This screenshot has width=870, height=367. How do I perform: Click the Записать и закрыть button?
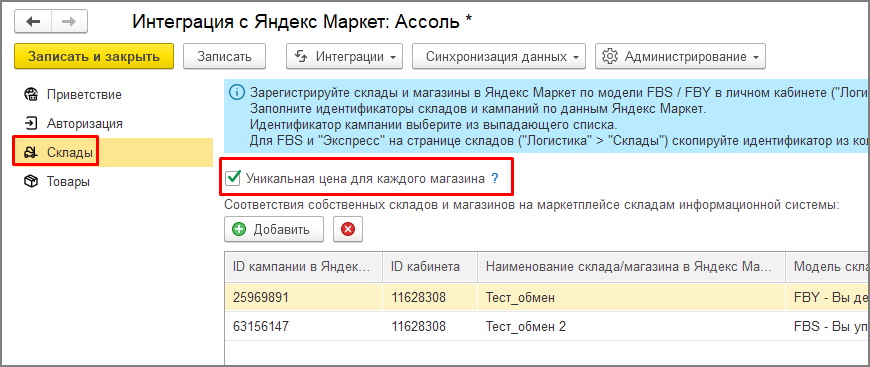[x=94, y=57]
